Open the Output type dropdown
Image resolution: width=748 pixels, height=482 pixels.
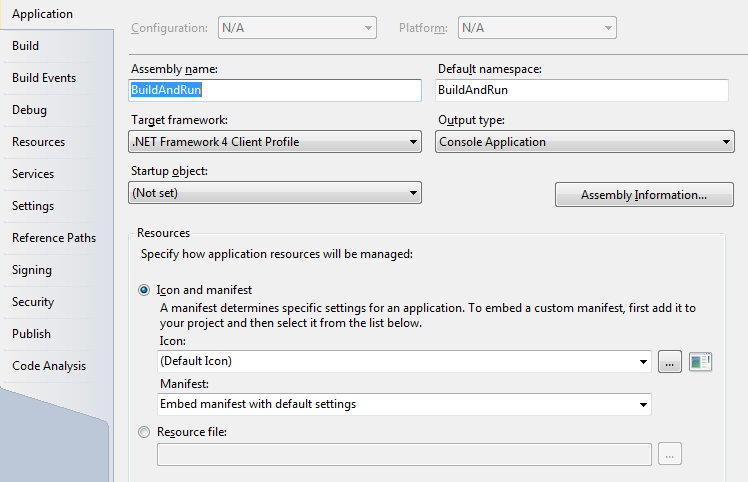point(585,142)
